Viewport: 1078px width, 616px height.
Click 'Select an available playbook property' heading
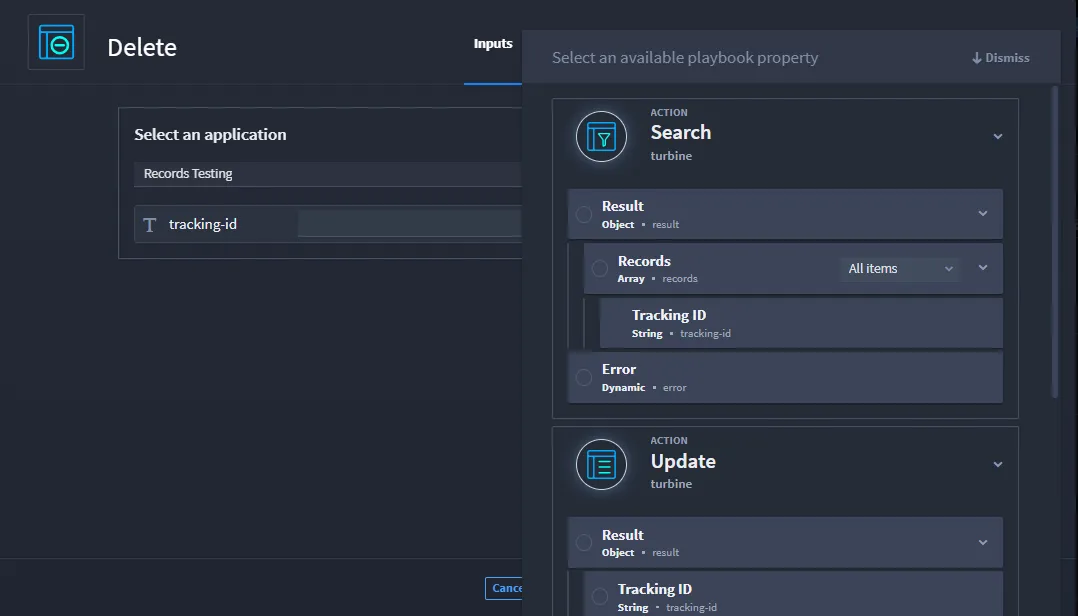pos(685,58)
